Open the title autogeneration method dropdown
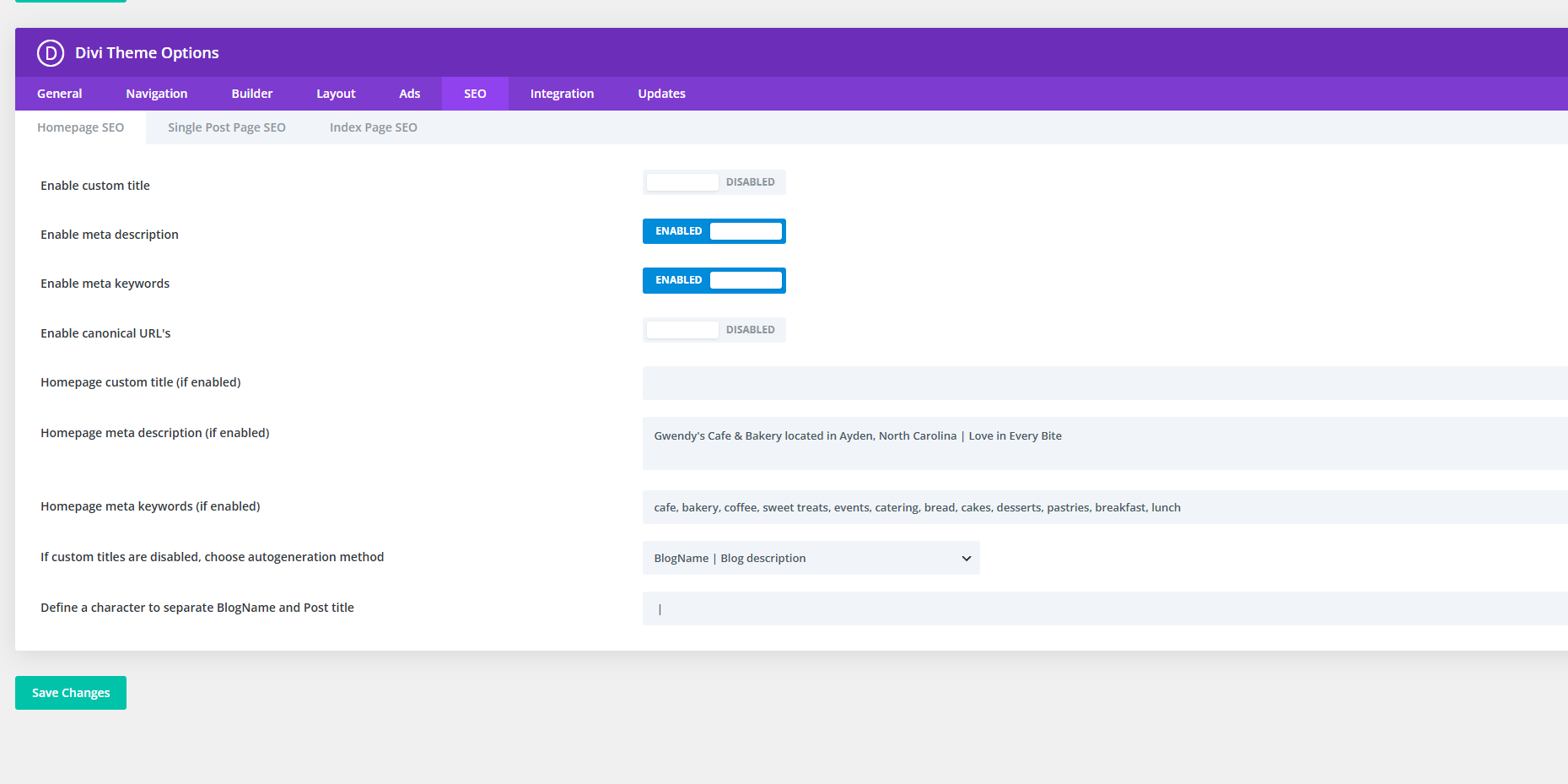The width and height of the screenshot is (1568, 784). click(x=811, y=558)
